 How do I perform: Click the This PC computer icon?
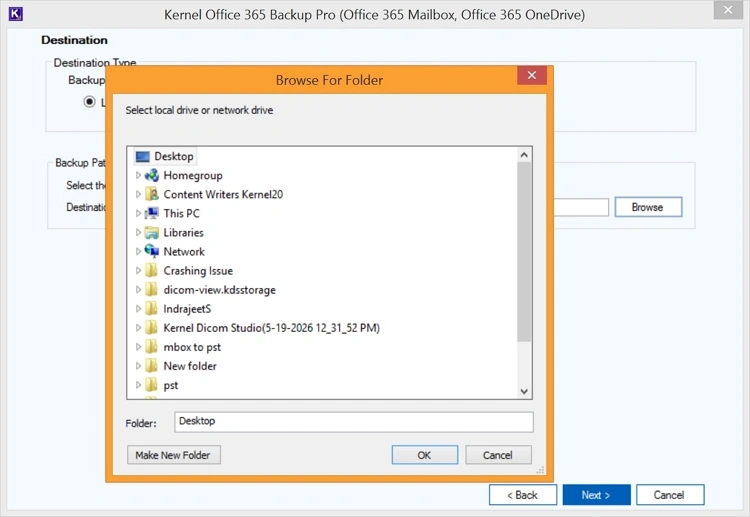coord(152,213)
